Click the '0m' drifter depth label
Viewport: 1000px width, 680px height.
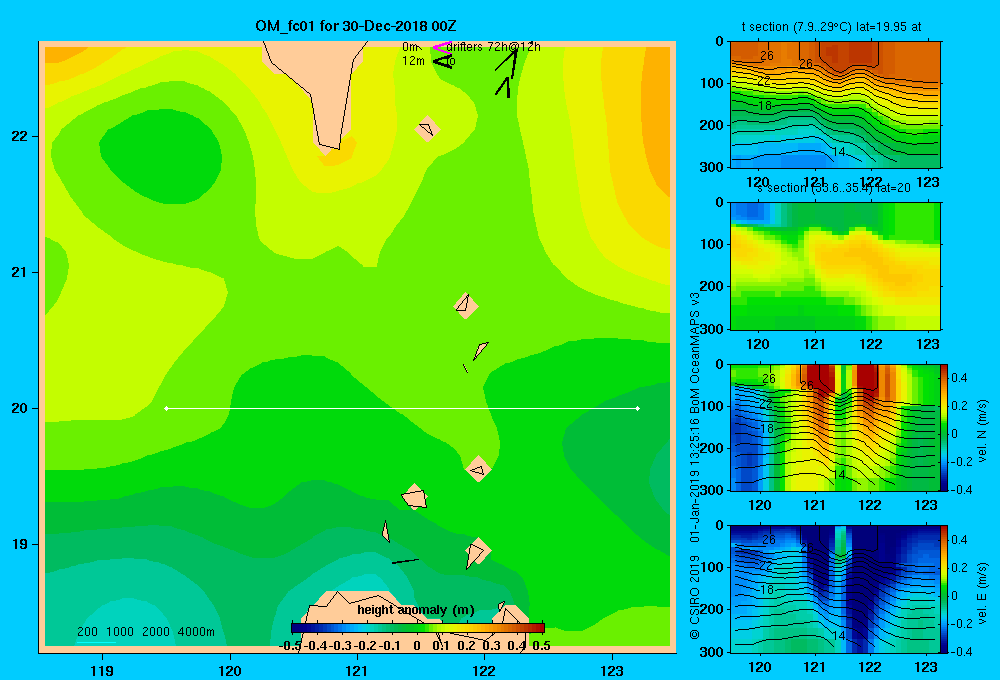pos(410,47)
